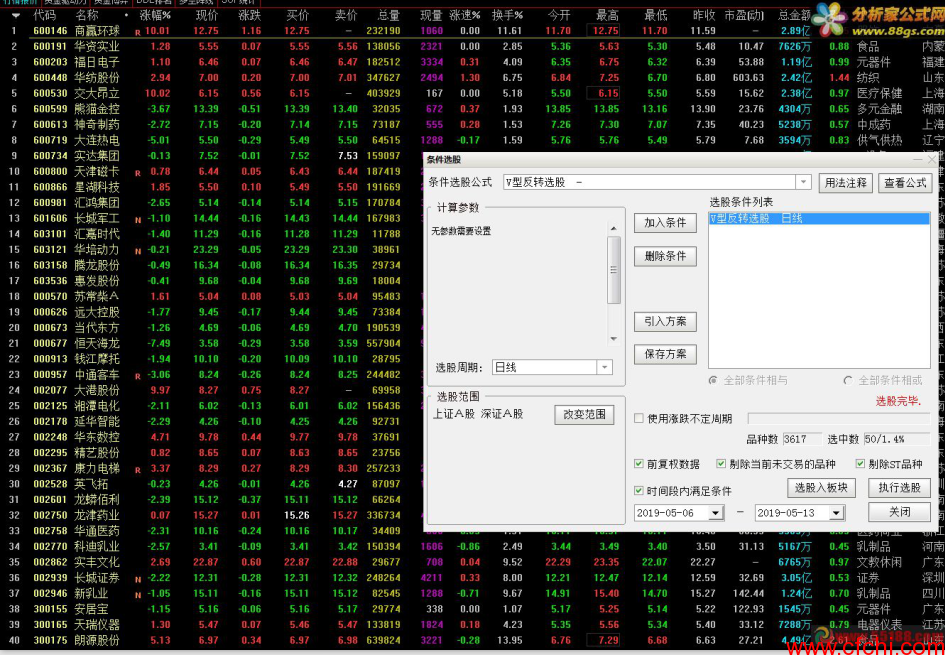Screen dimensions: 945x655
Task: Click the 选中数 field showing 50/1.4%
Action: pos(897,439)
